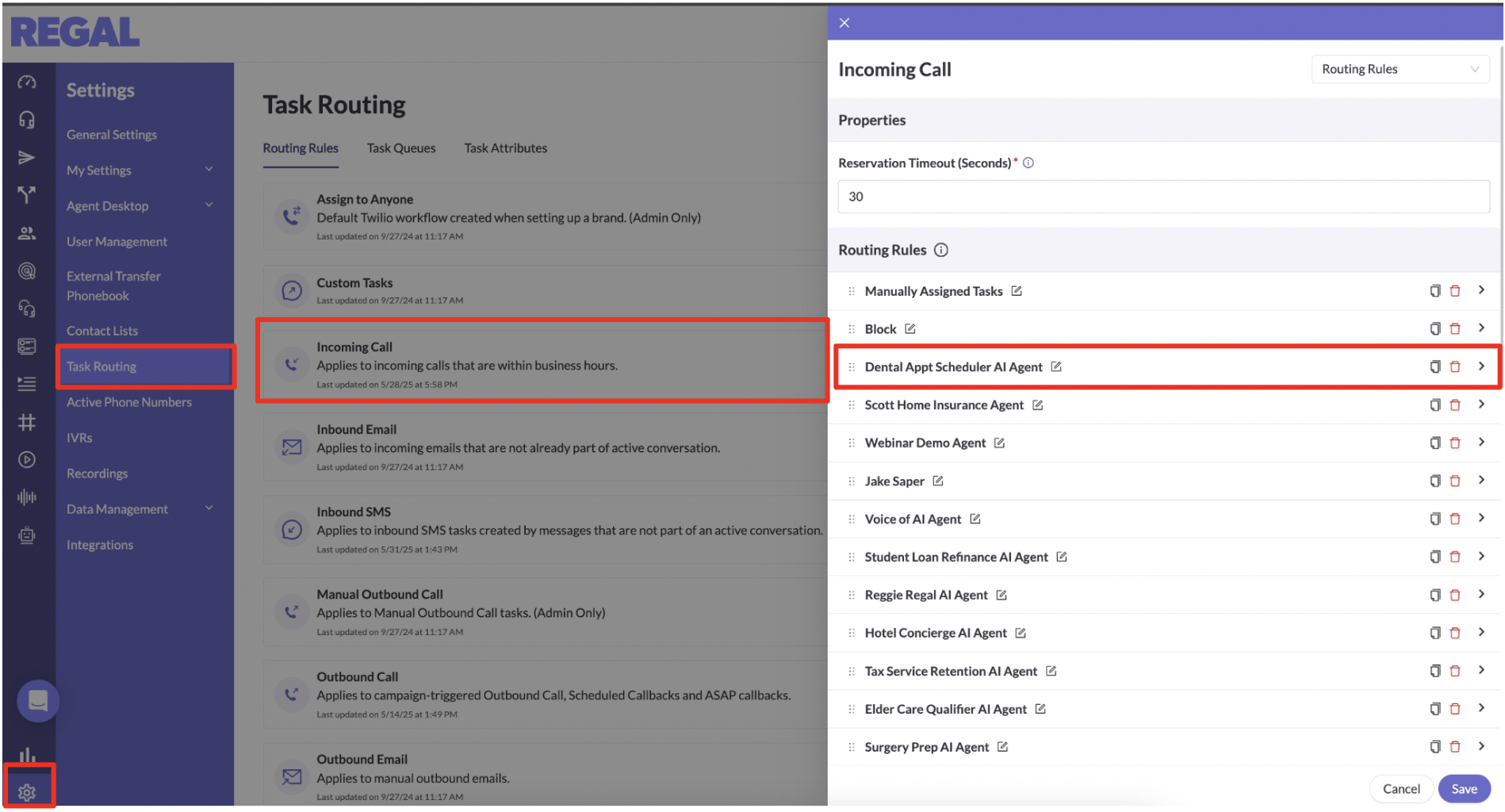Open Integrations settings
The height and width of the screenshot is (812, 1505).
point(100,545)
